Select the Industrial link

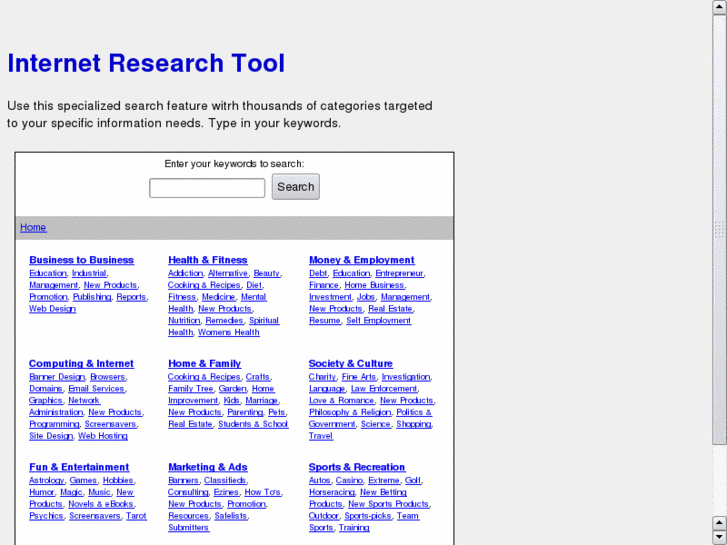pyautogui.click(x=89, y=273)
